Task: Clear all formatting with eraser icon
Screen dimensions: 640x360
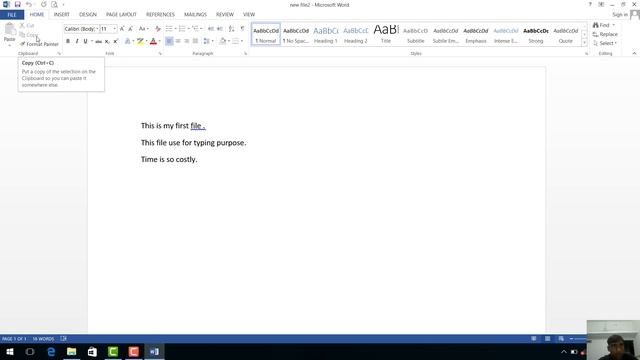Action: pyautogui.click(x=158, y=29)
